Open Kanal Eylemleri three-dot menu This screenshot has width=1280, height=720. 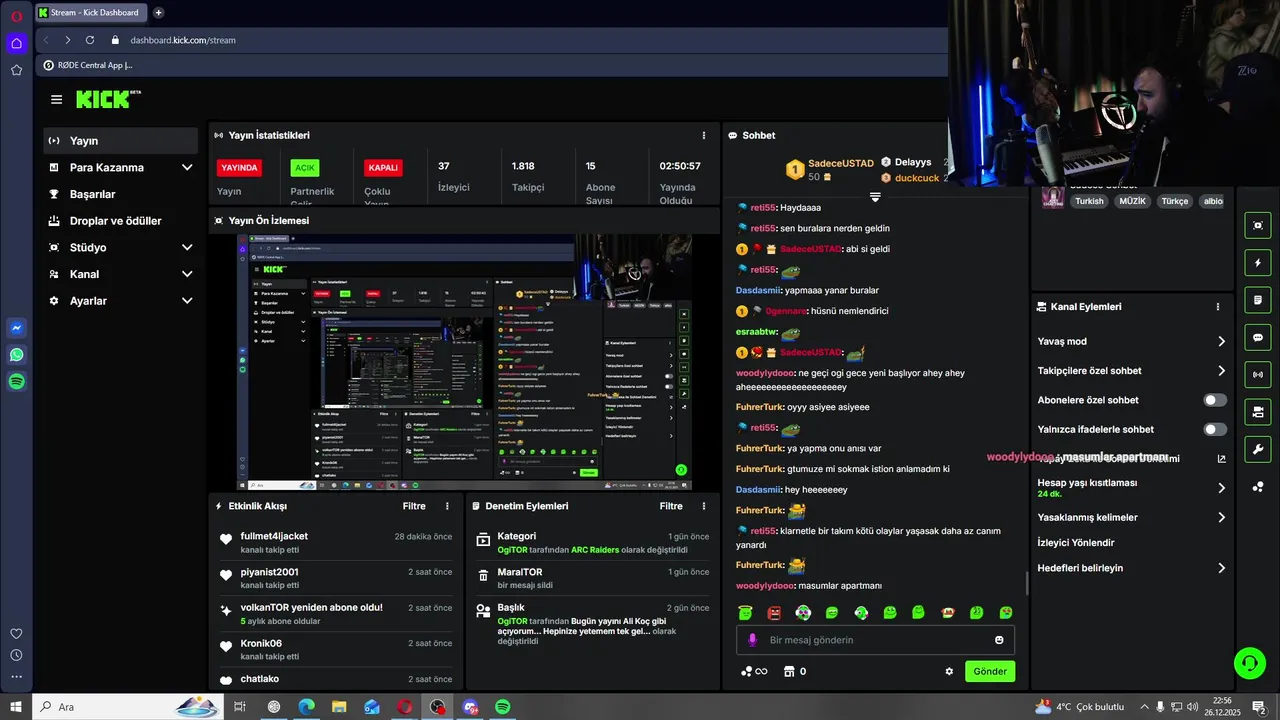coord(1218,307)
